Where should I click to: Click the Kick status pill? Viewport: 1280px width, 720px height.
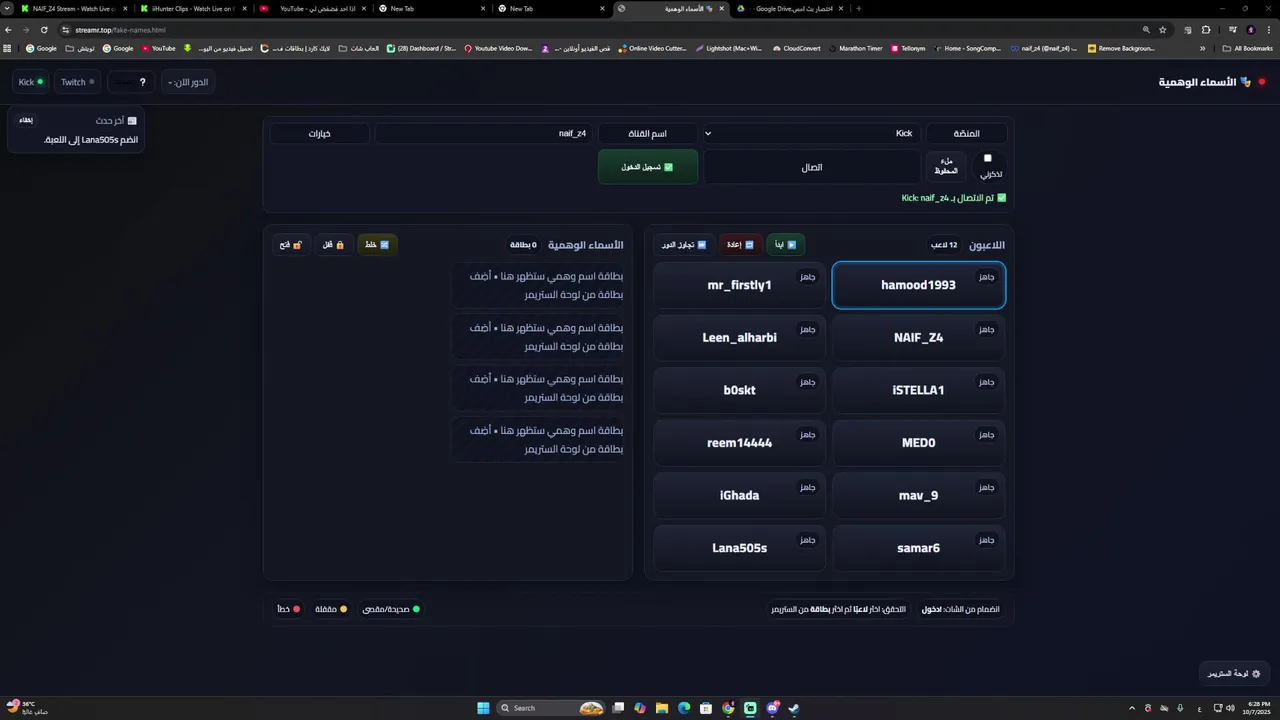(31, 82)
